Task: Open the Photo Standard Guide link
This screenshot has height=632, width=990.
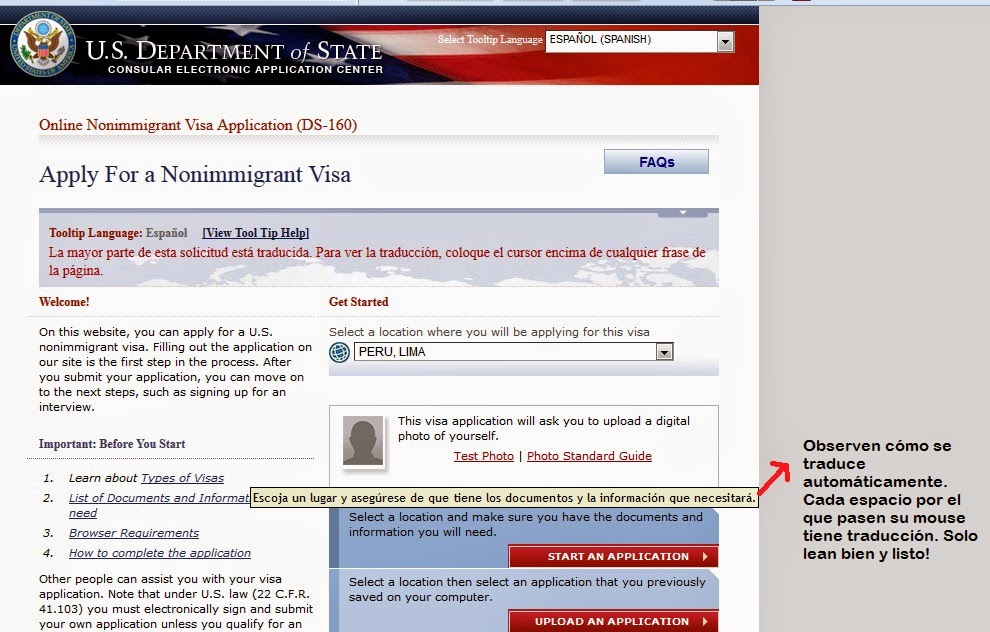Action: [x=589, y=456]
